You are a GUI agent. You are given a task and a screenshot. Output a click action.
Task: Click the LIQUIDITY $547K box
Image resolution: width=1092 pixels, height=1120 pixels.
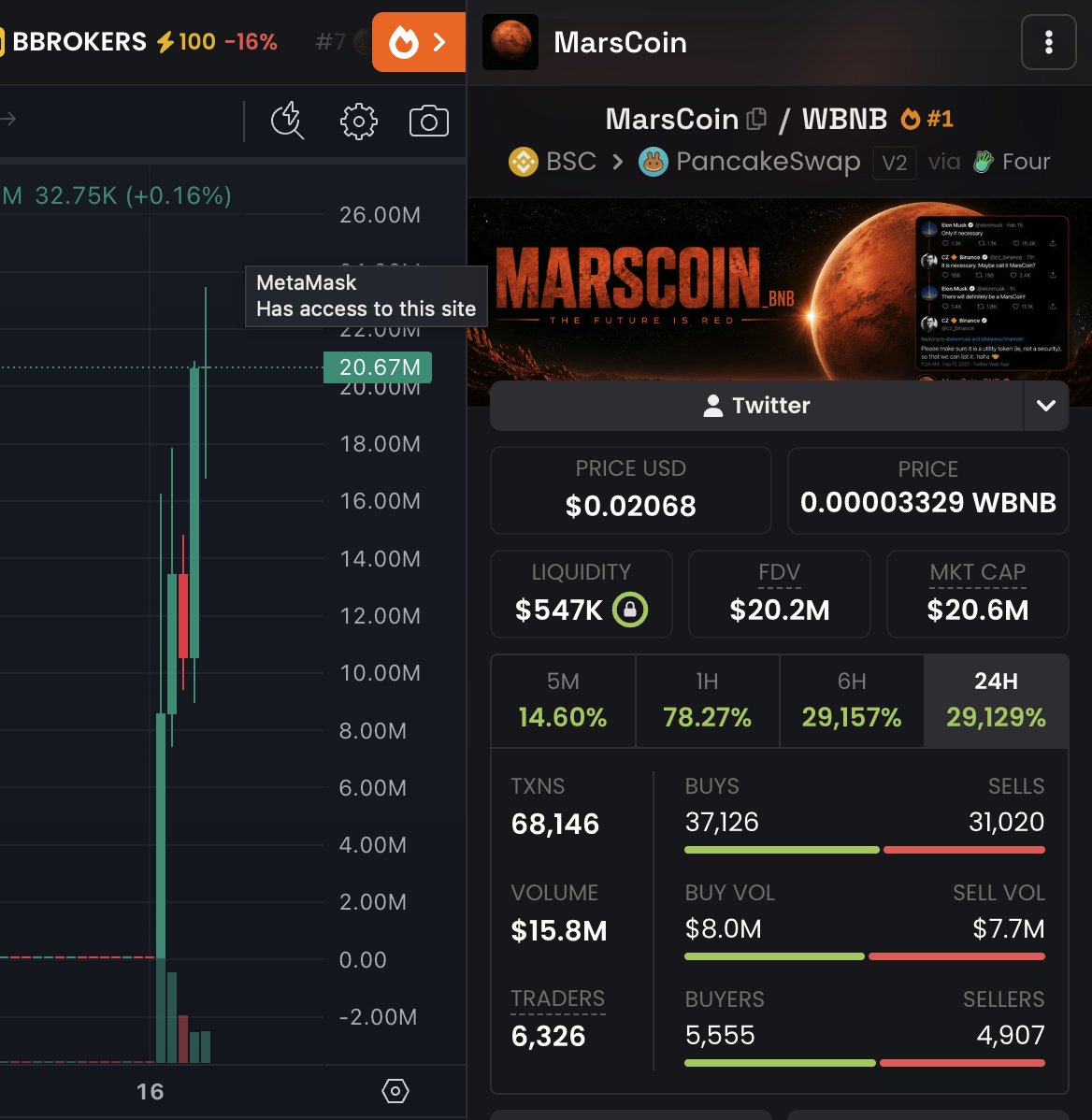click(x=582, y=594)
